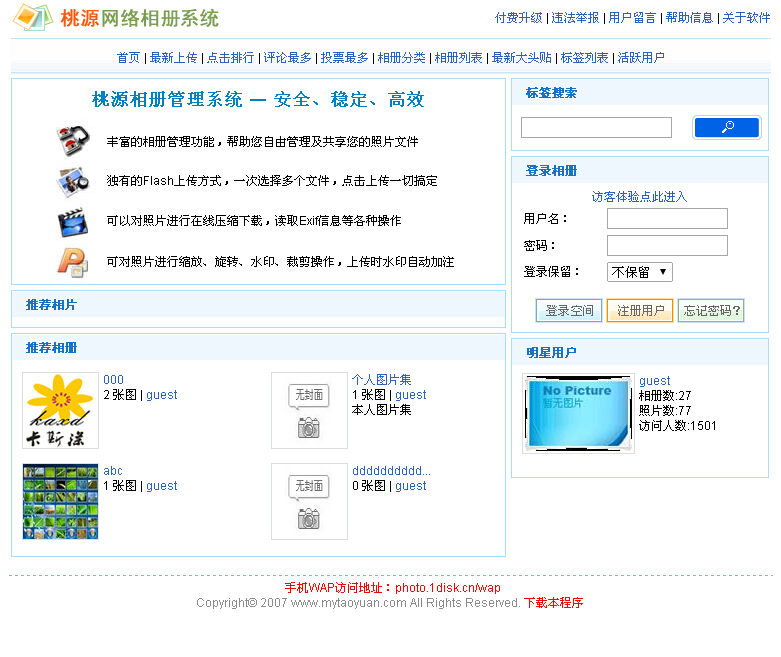Click the 本人图片集 description text
Screen dimensions: 781x657
[382, 410]
